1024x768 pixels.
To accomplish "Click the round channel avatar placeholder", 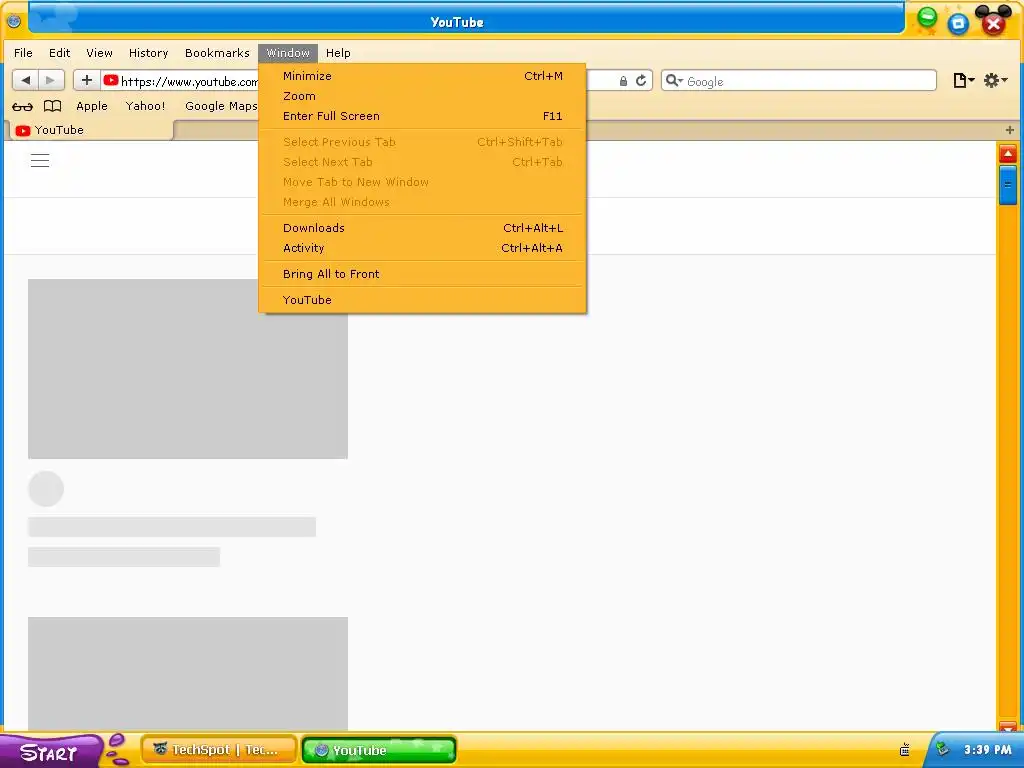I will [46, 488].
